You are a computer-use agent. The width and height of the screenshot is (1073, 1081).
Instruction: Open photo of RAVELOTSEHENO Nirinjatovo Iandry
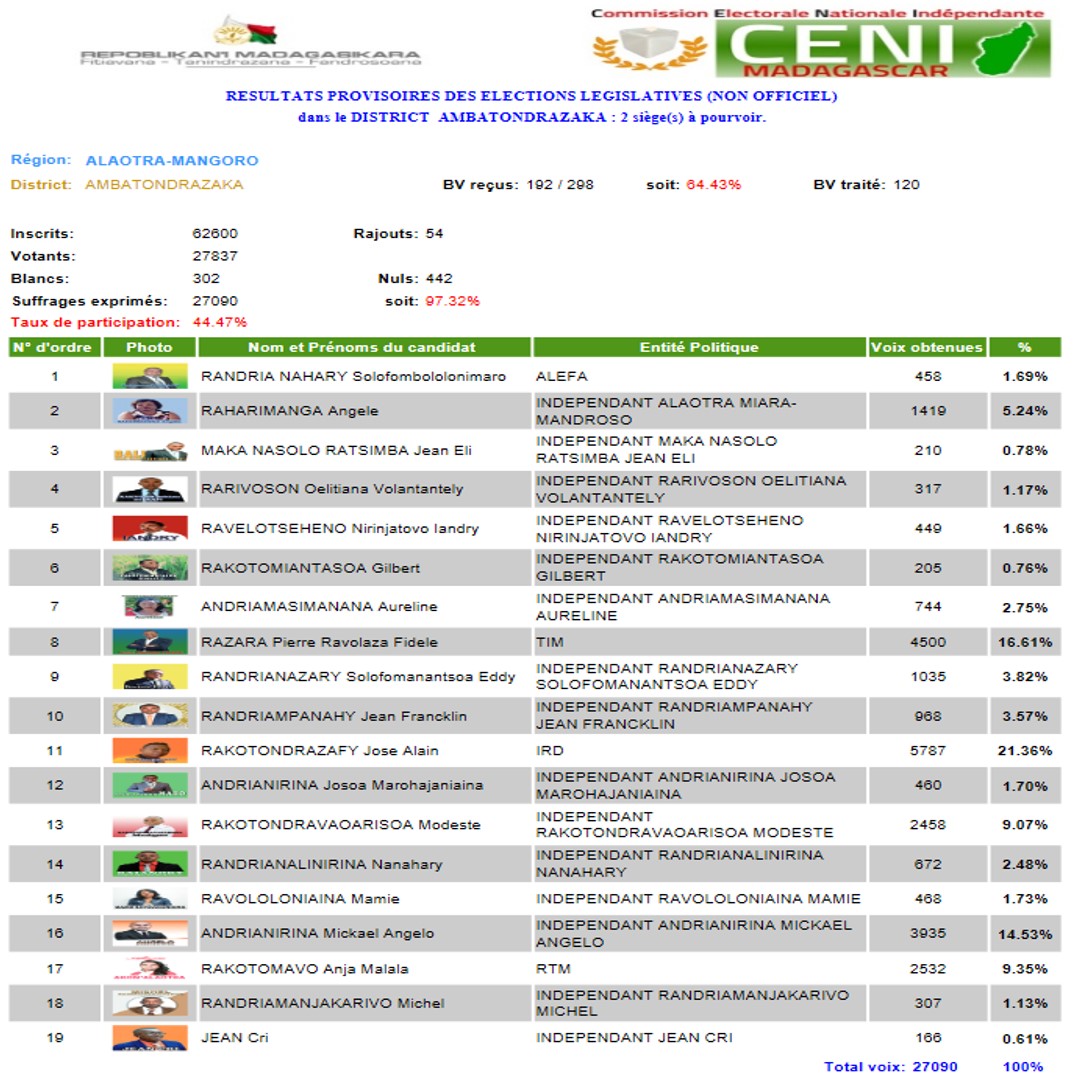[150, 529]
